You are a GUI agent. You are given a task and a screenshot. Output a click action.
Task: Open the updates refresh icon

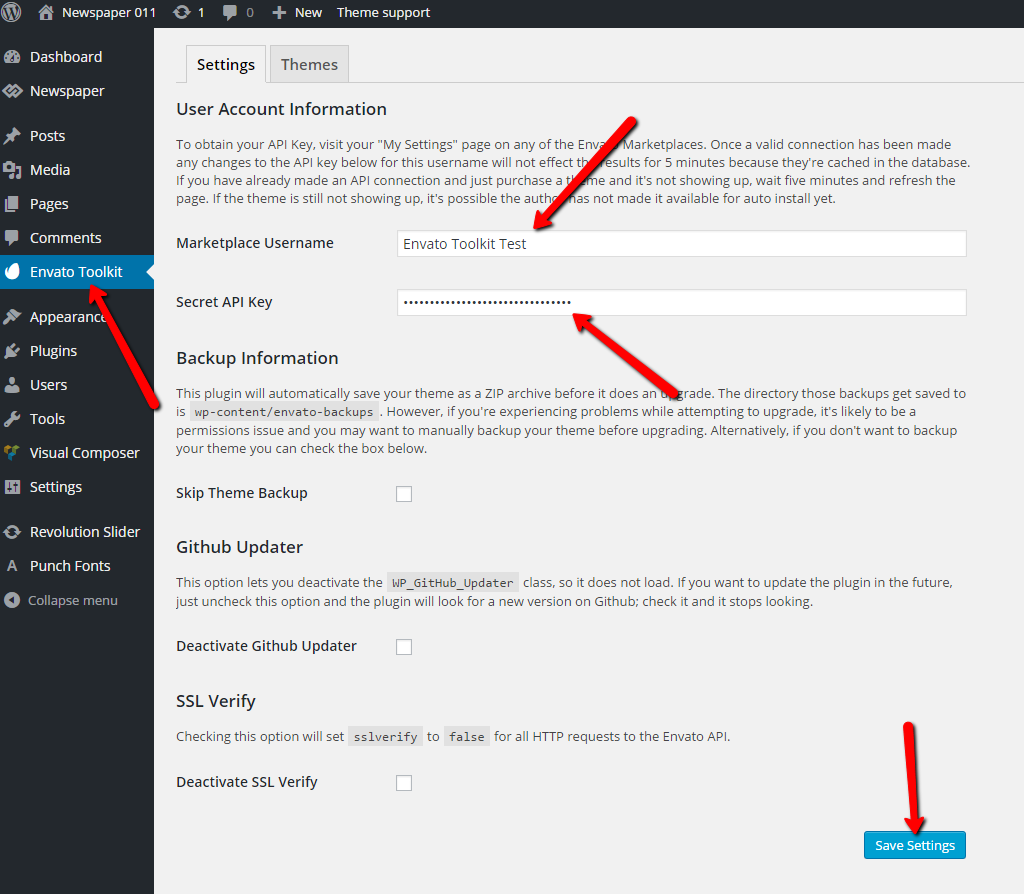(x=182, y=12)
